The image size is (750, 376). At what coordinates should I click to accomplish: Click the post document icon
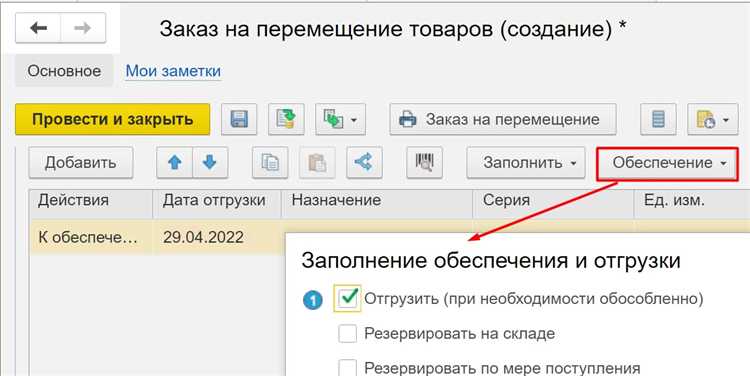(286, 119)
